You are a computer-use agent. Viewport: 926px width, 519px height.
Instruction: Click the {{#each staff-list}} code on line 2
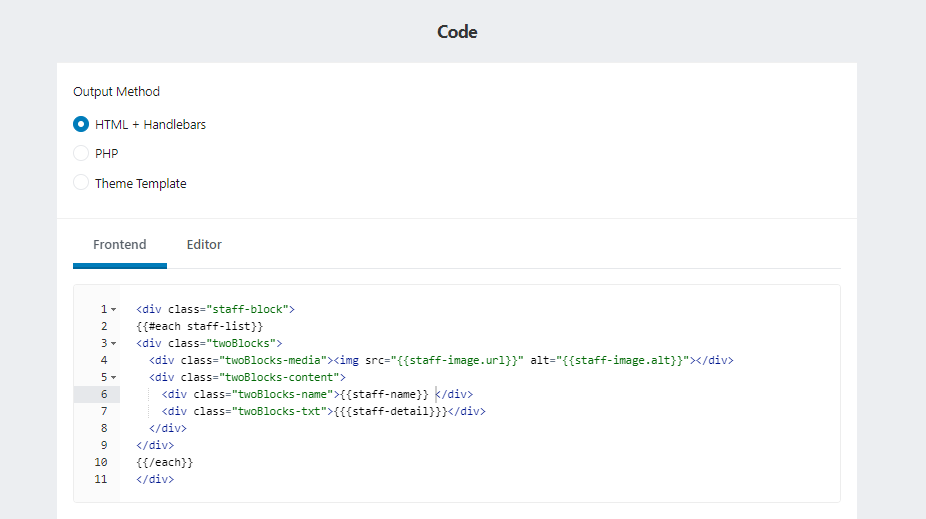(200, 326)
